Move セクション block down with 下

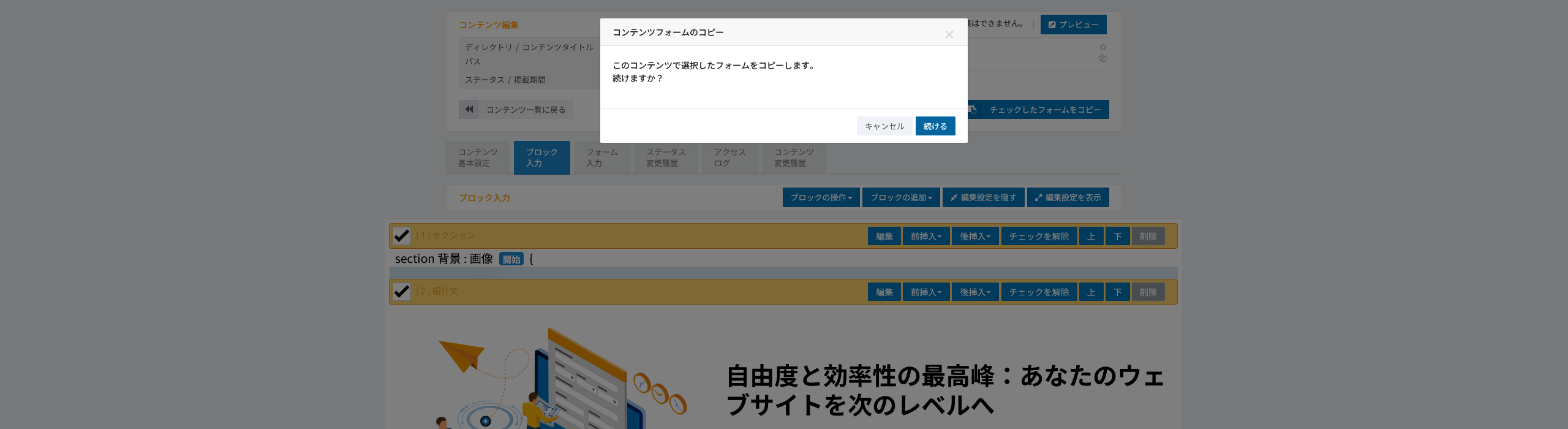click(x=1118, y=237)
